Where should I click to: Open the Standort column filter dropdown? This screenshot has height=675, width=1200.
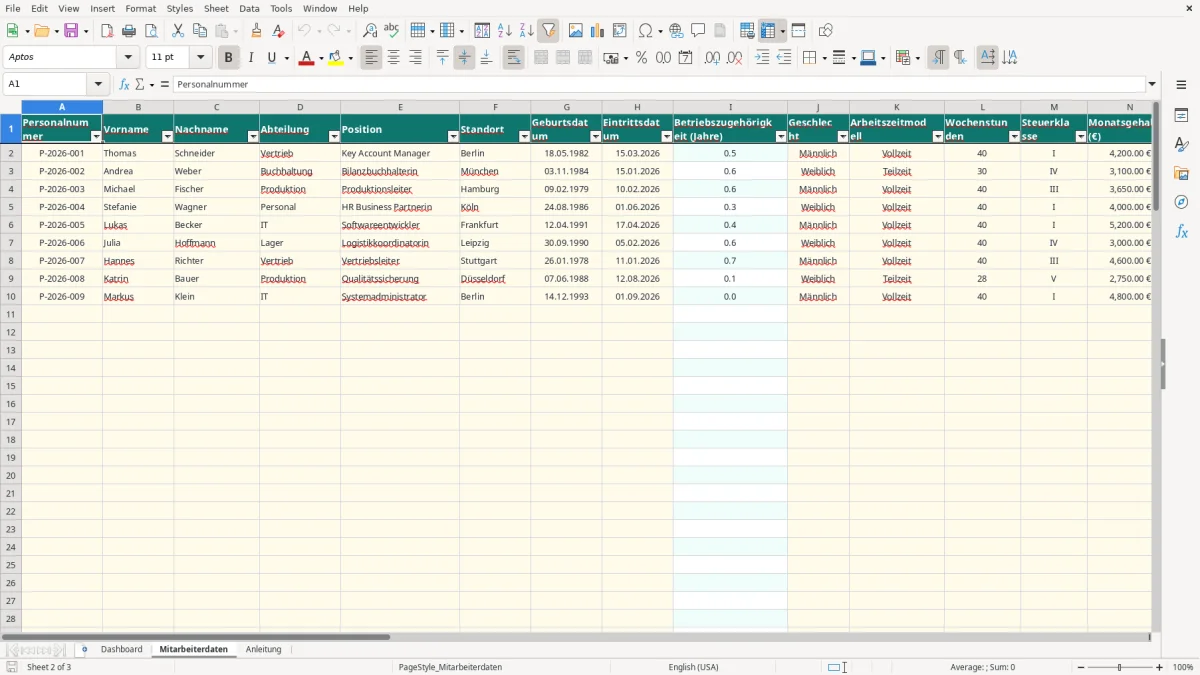click(x=524, y=137)
